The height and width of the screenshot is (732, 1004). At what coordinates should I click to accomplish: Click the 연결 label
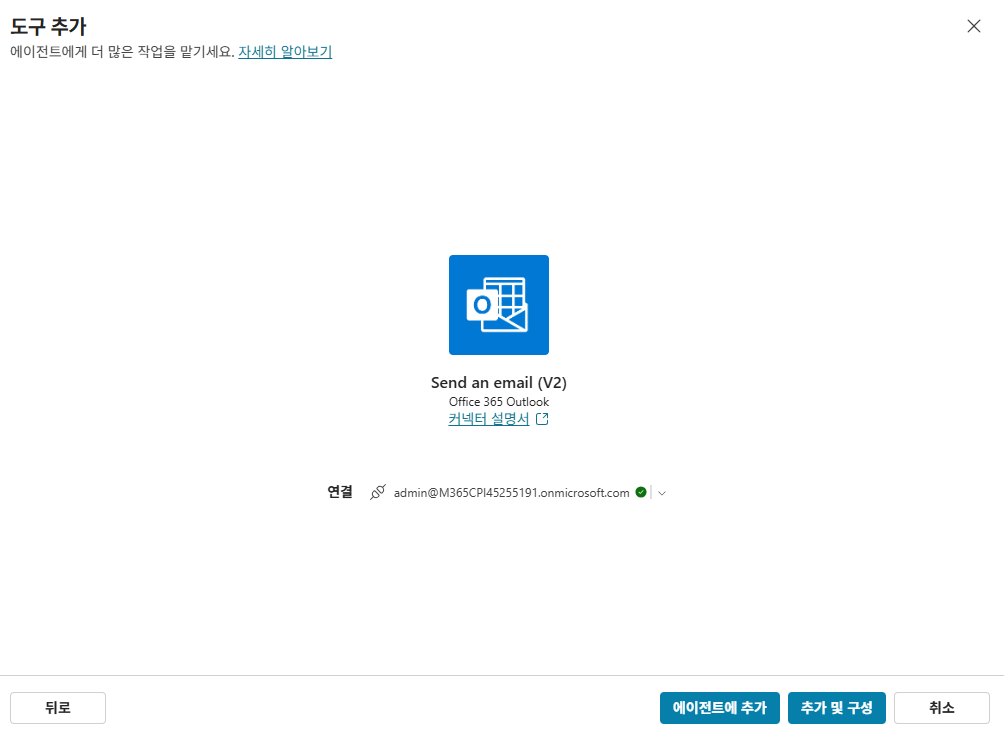pos(340,492)
